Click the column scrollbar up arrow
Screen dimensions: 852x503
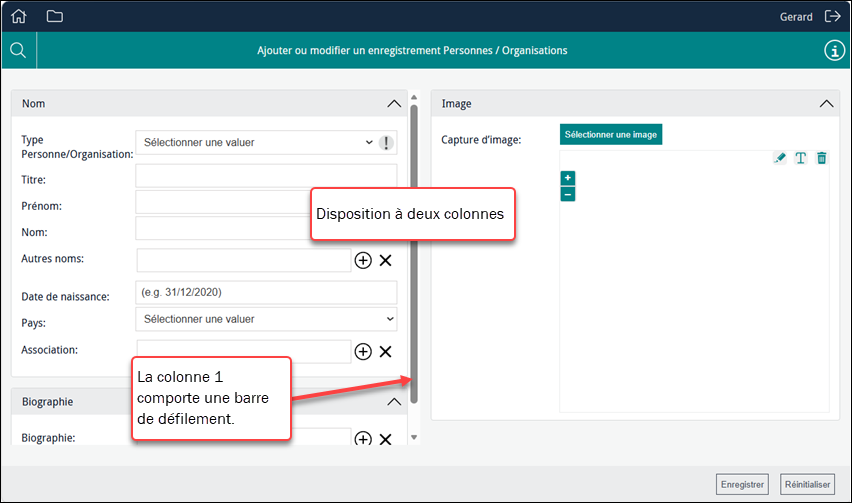[414, 97]
